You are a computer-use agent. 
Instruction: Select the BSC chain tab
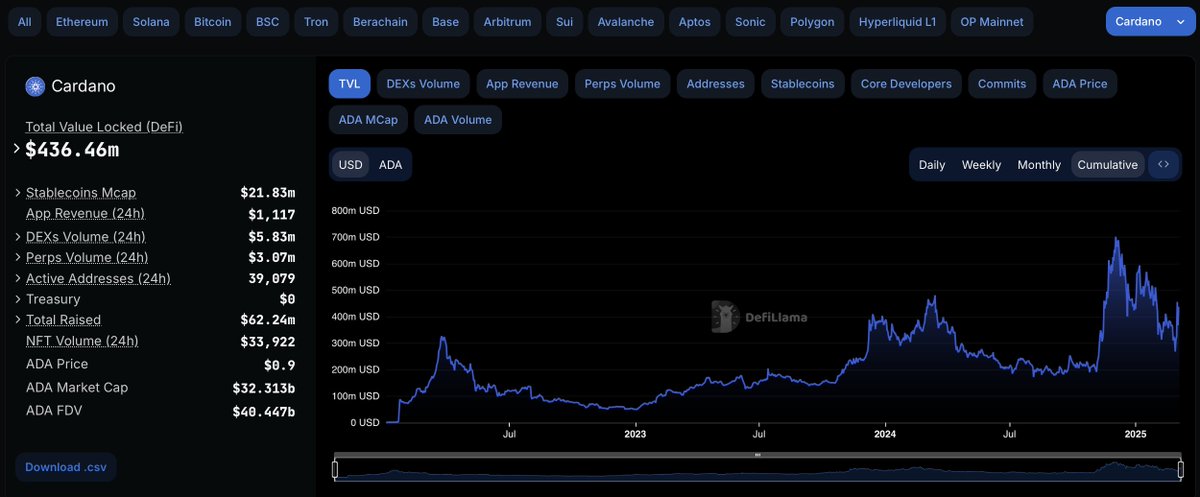(267, 21)
